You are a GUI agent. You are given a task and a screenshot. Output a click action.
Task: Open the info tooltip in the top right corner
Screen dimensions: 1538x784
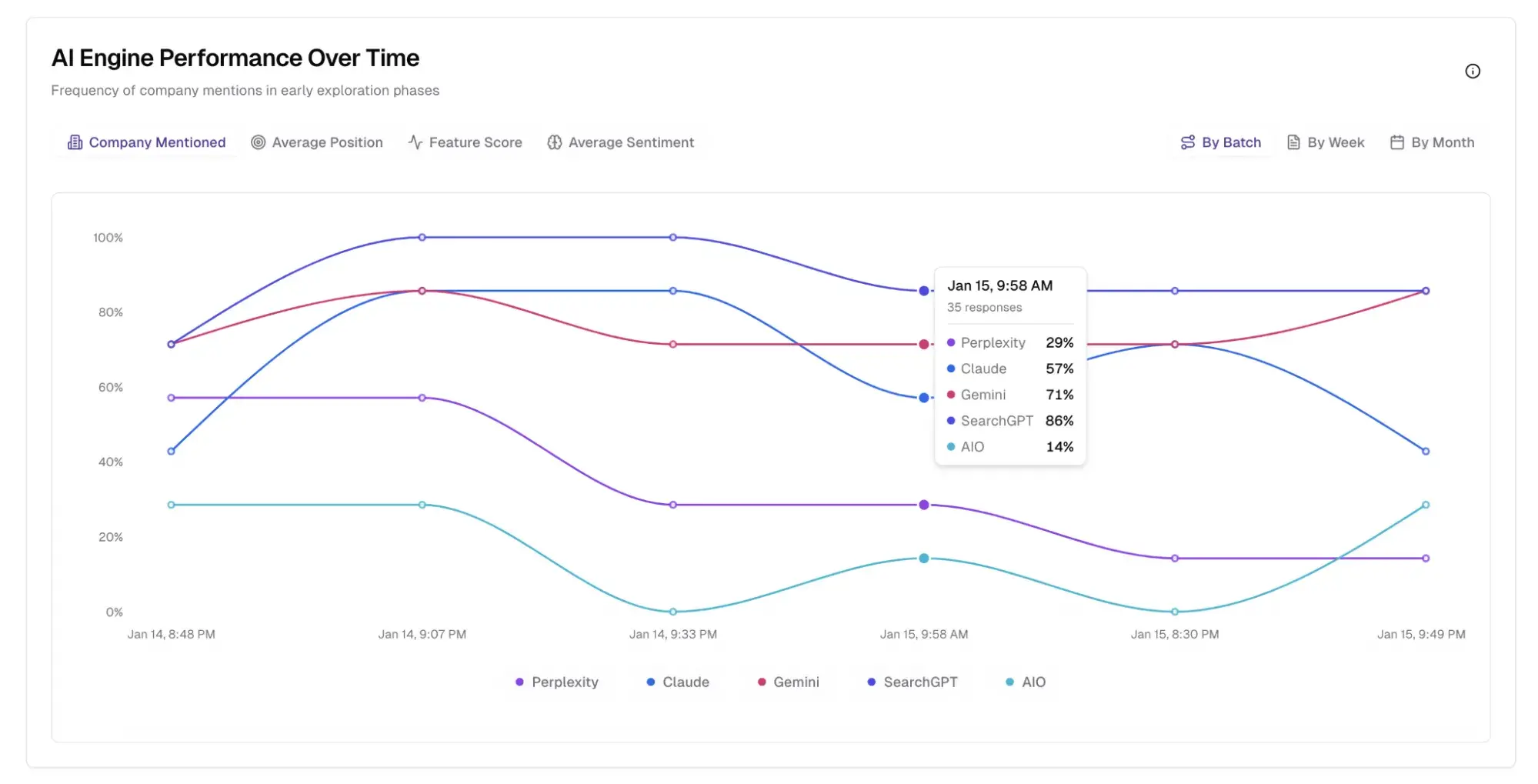click(x=1473, y=71)
